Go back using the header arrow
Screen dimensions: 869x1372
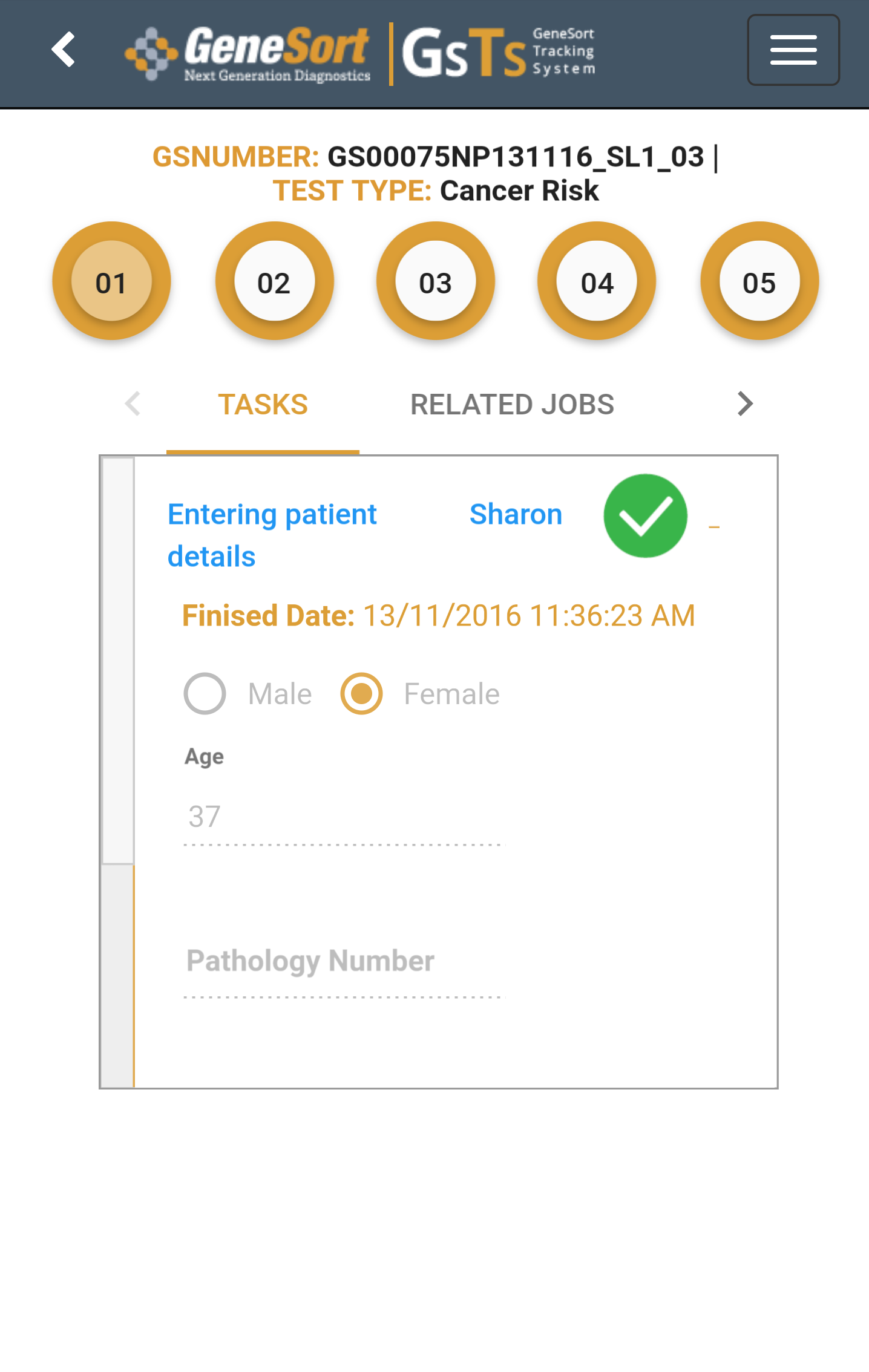tap(64, 50)
